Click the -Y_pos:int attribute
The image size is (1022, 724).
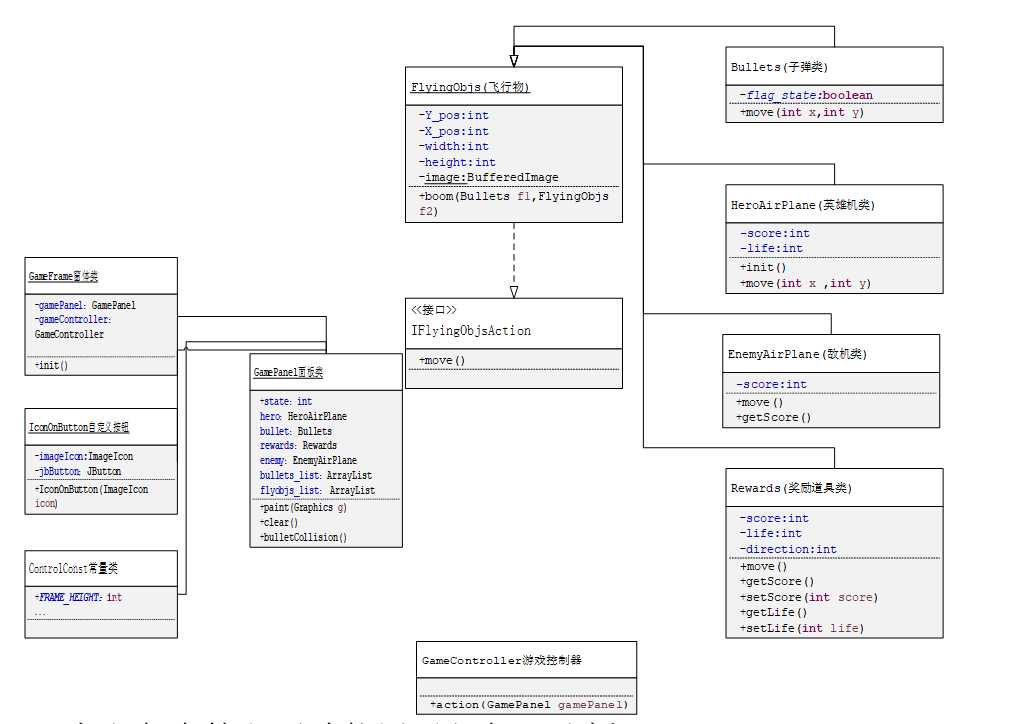(454, 115)
